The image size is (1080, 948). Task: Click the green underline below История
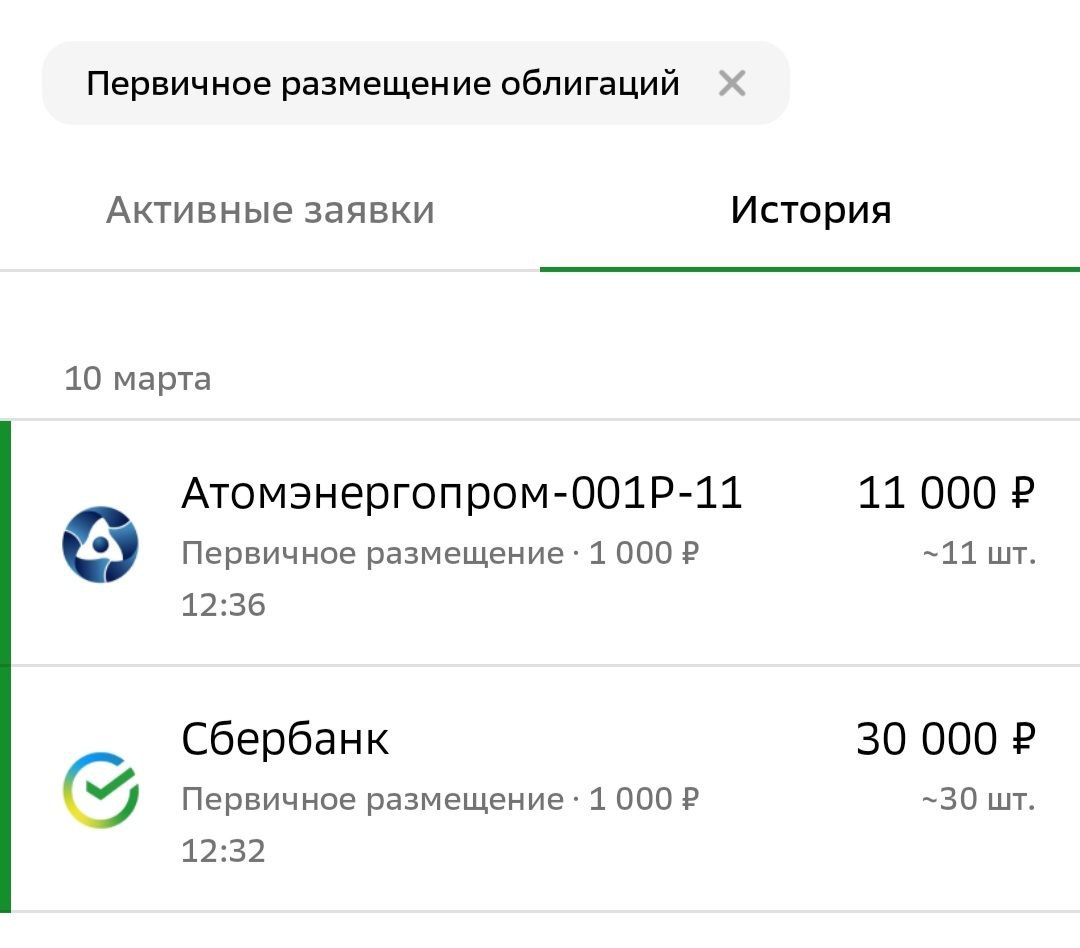point(810,268)
